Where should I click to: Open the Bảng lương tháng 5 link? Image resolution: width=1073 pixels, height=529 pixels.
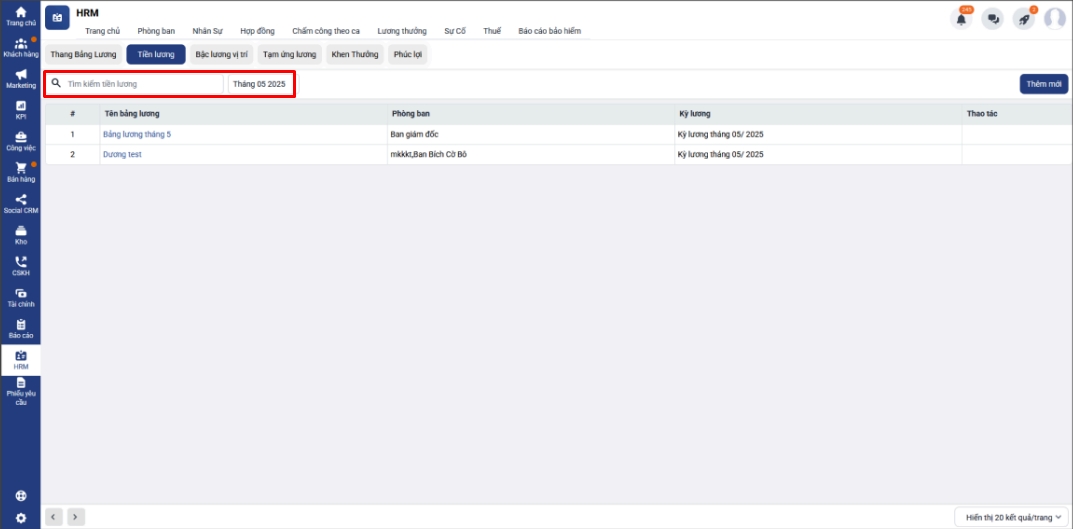tap(137, 134)
